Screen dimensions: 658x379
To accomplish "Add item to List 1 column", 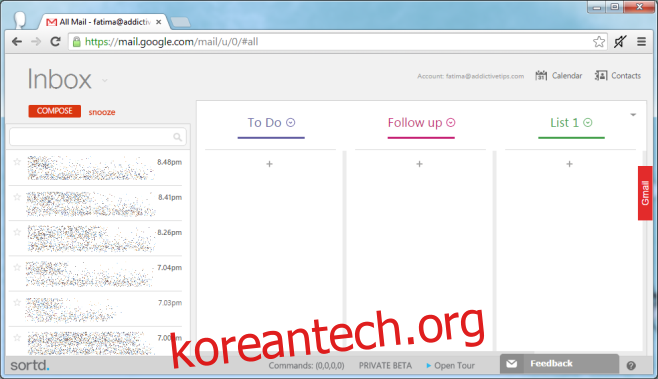I will coord(569,164).
